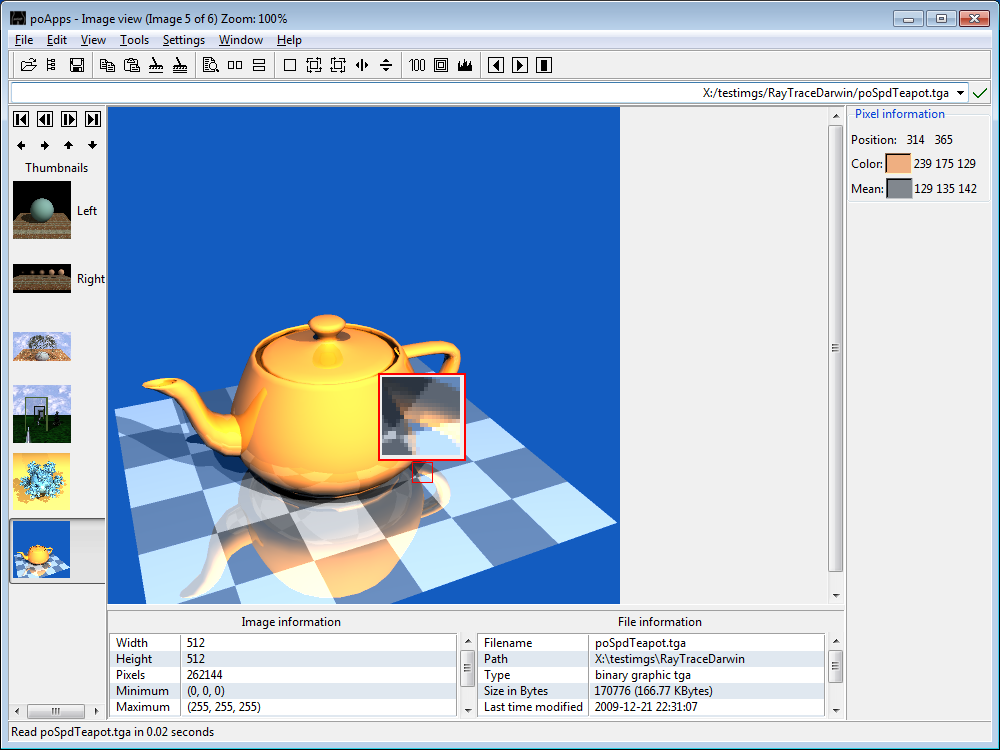Click the thumbnail list horizontal scrollbar handle

click(x=56, y=710)
